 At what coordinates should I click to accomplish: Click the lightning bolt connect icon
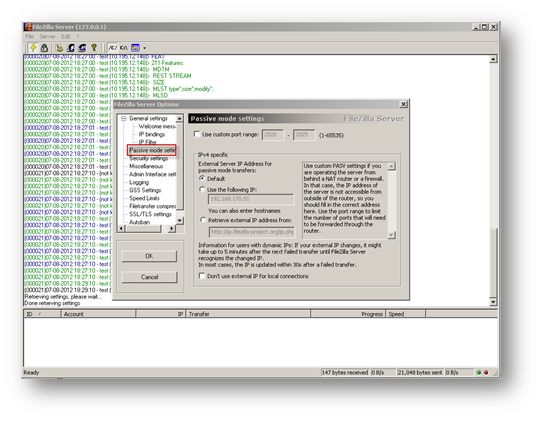34,47
